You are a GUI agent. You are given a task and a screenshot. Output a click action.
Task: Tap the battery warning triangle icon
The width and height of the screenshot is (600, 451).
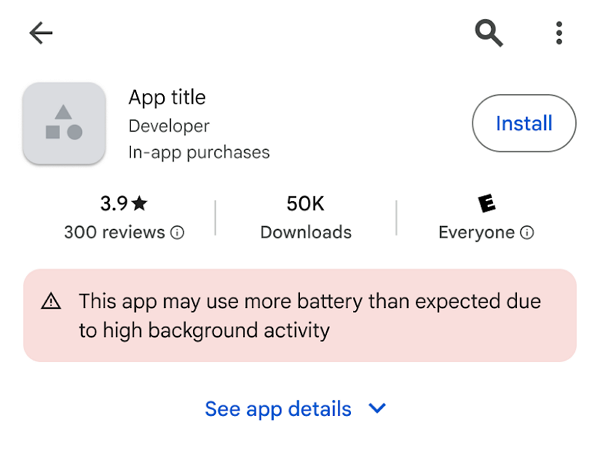(51, 301)
